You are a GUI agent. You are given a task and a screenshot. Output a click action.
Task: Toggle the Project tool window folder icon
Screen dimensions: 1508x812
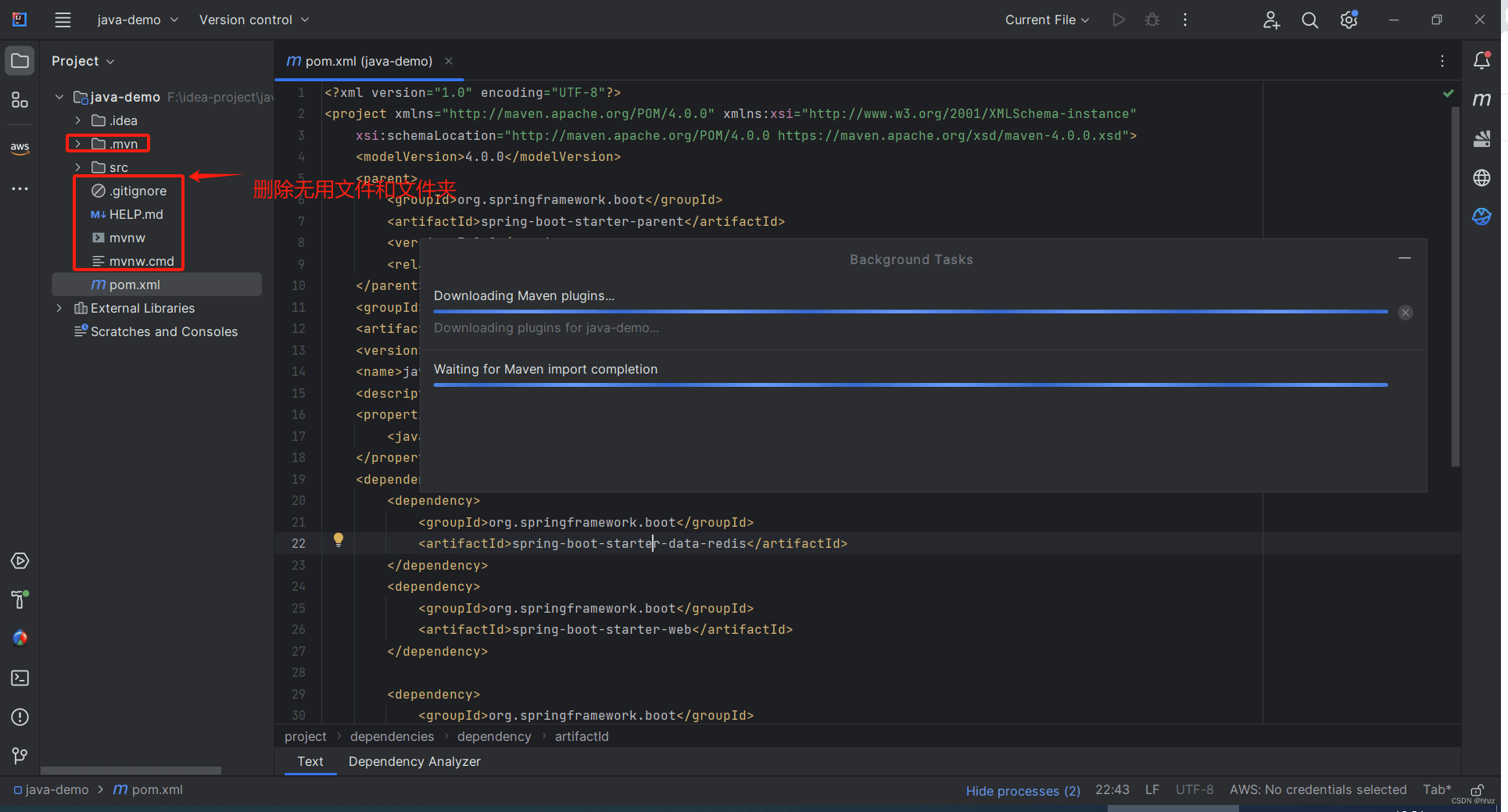(x=20, y=61)
